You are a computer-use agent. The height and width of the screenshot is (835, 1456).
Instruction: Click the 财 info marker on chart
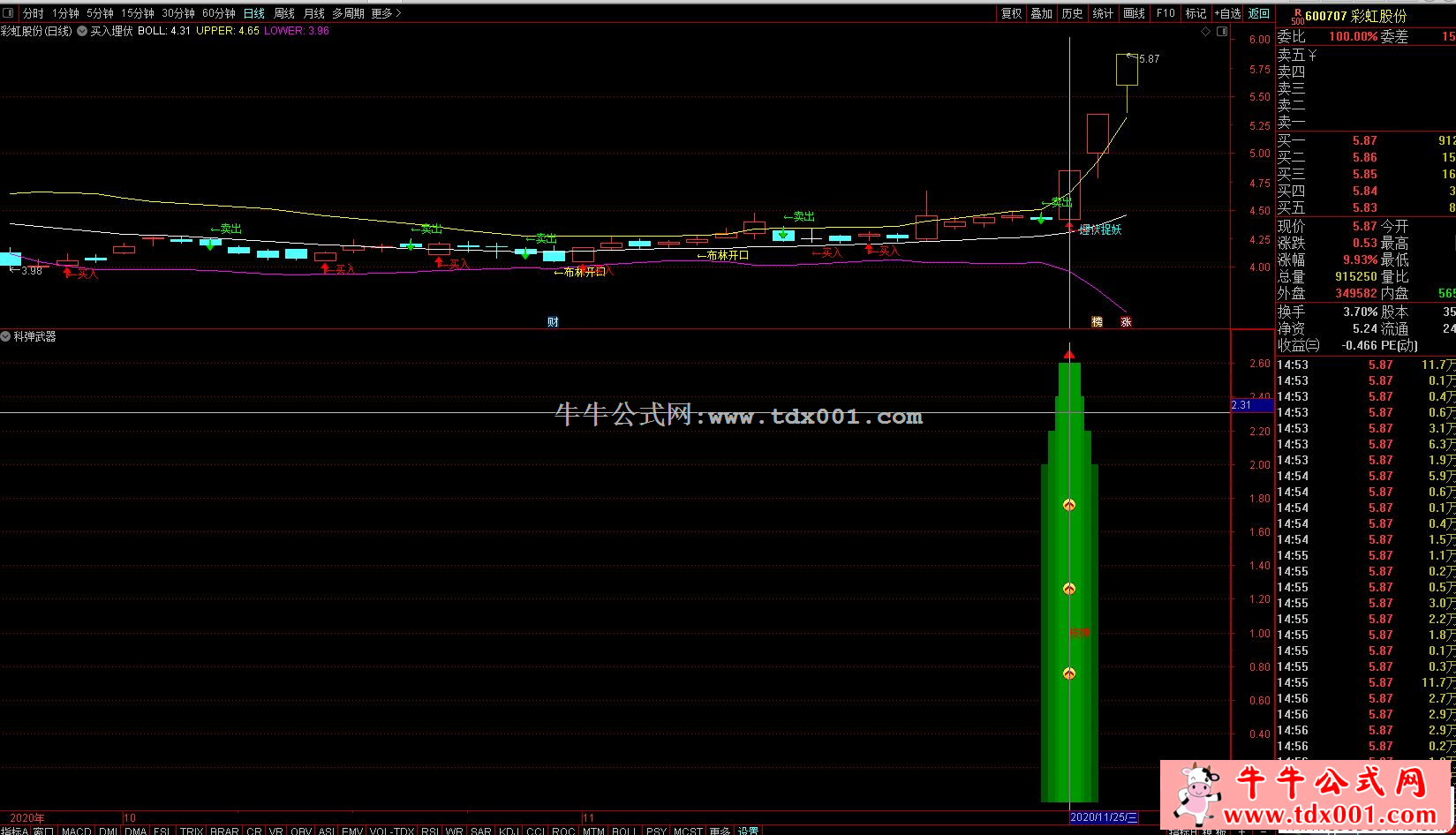pos(553,322)
